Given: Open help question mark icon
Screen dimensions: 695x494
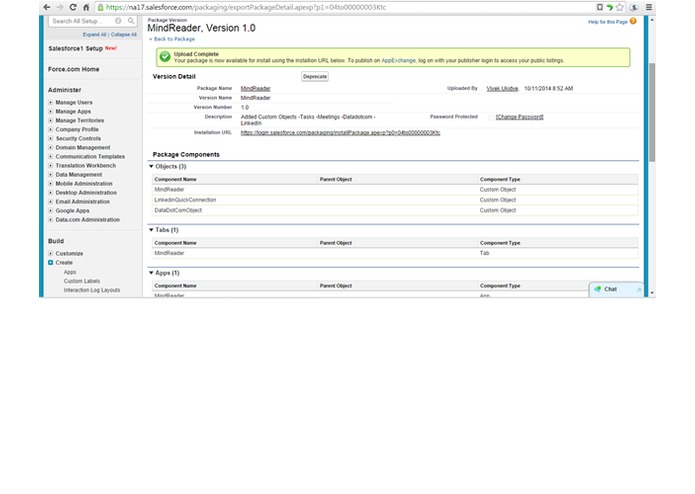Looking at the screenshot, I should coord(633,21).
